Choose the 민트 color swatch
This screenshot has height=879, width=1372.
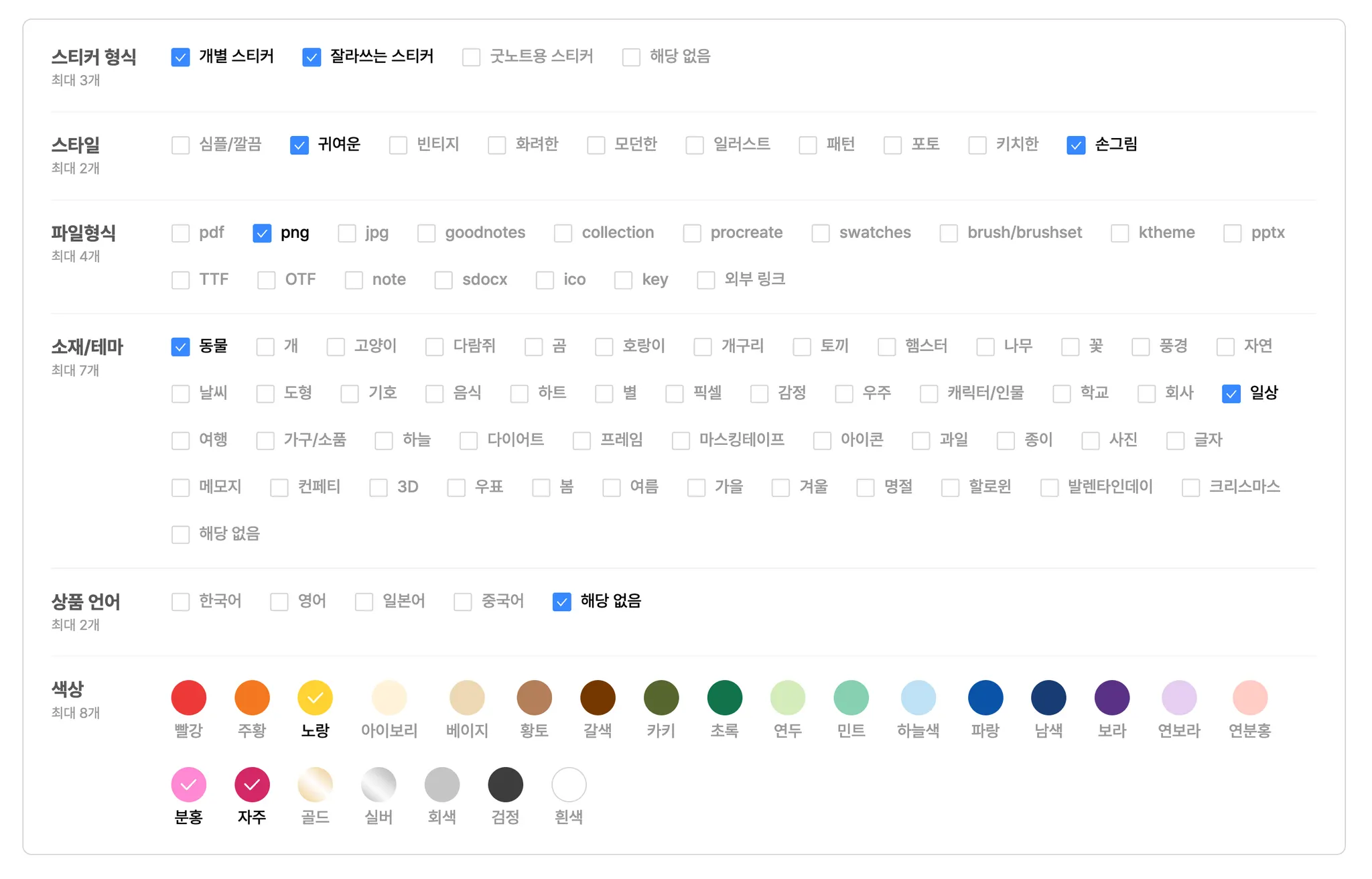(851, 697)
